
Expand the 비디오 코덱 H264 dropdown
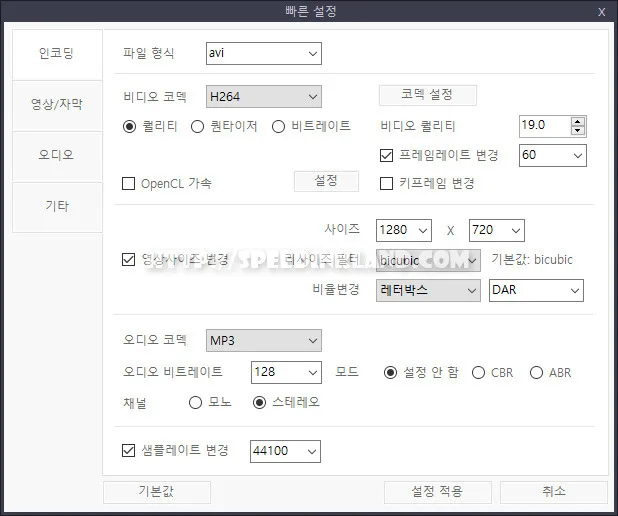(264, 97)
